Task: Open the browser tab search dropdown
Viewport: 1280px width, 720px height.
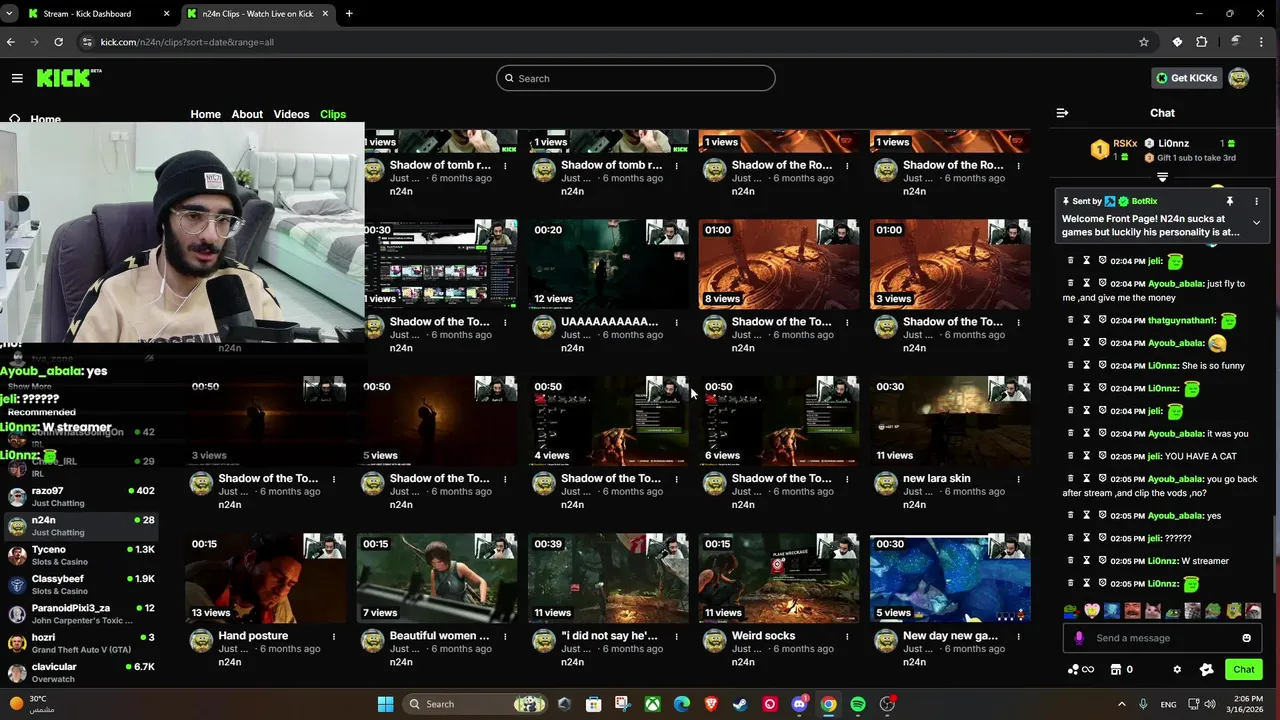Action: click(x=9, y=14)
